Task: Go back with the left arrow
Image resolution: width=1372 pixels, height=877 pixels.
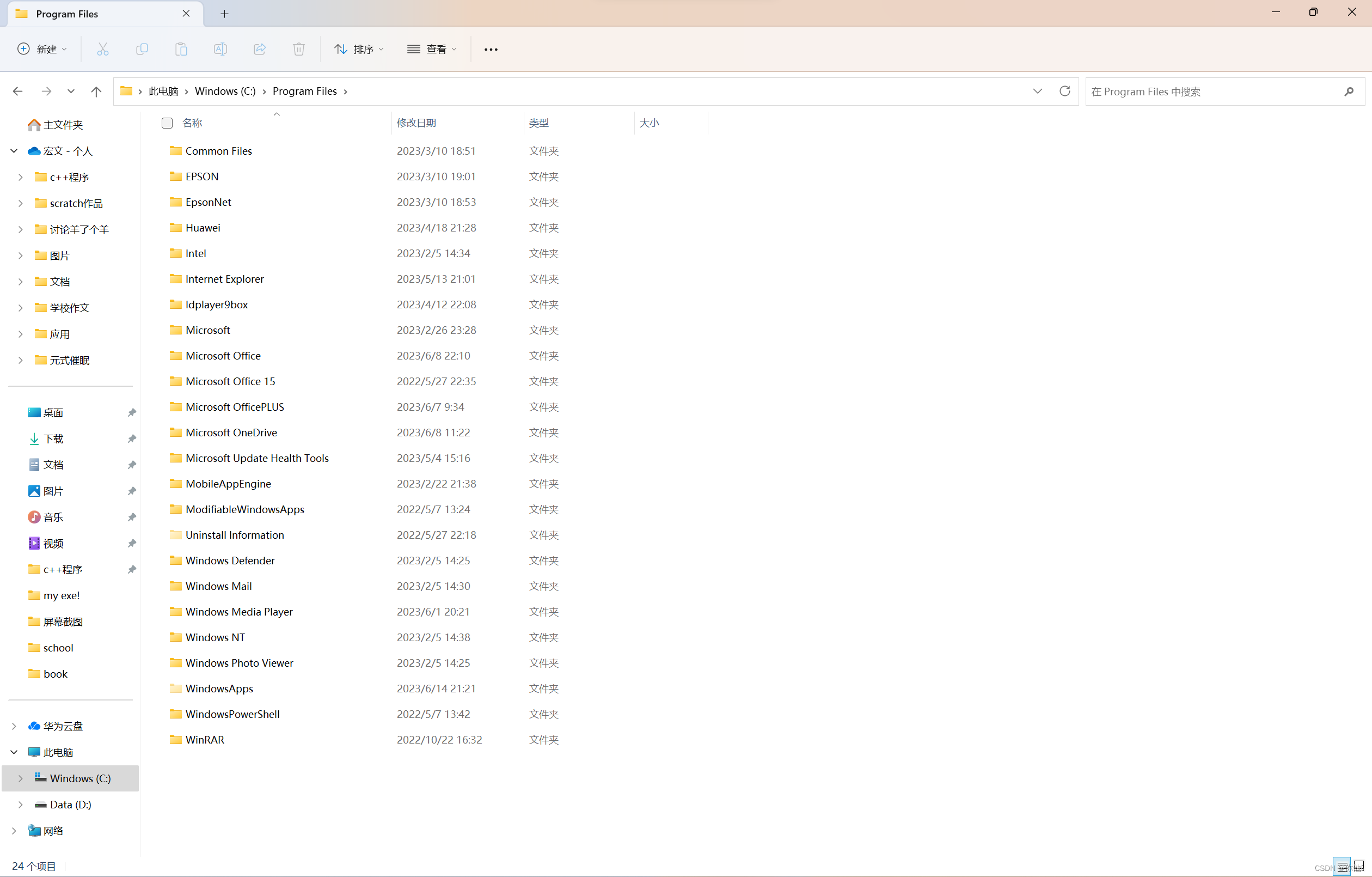Action: coord(17,91)
